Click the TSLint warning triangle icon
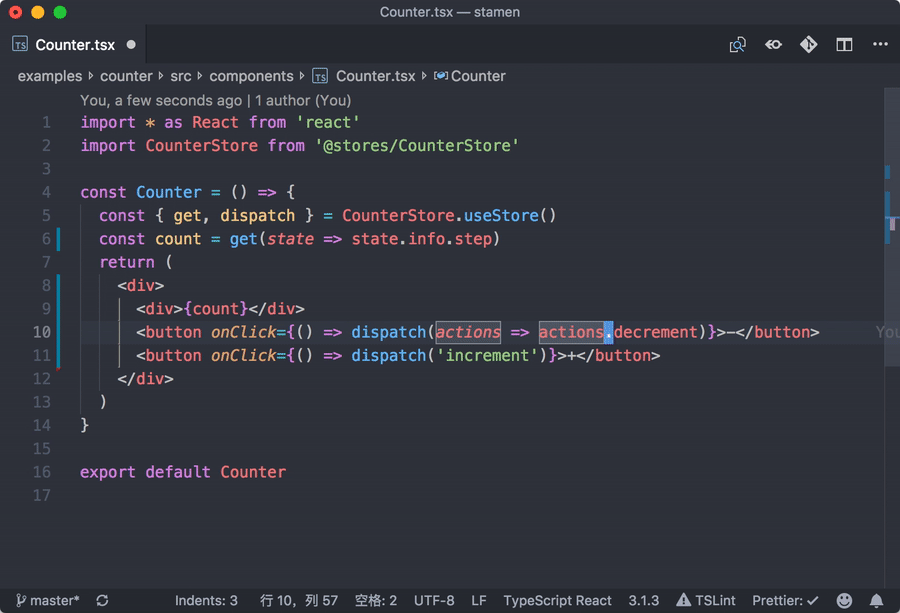This screenshot has height=613, width=900. tap(683, 600)
